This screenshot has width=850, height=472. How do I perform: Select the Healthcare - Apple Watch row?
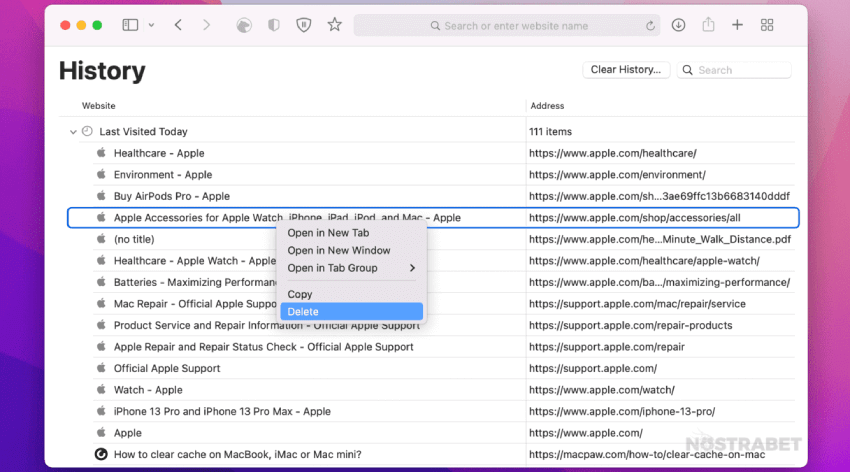click(x=432, y=261)
